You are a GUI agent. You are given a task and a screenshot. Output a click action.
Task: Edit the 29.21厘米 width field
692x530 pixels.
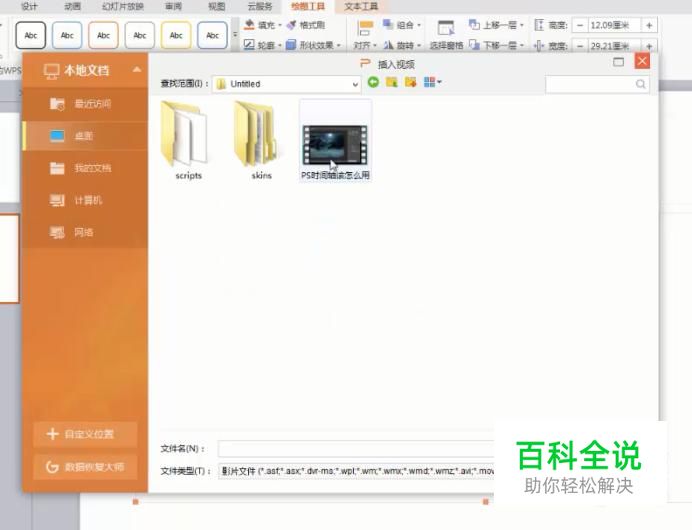click(614, 45)
